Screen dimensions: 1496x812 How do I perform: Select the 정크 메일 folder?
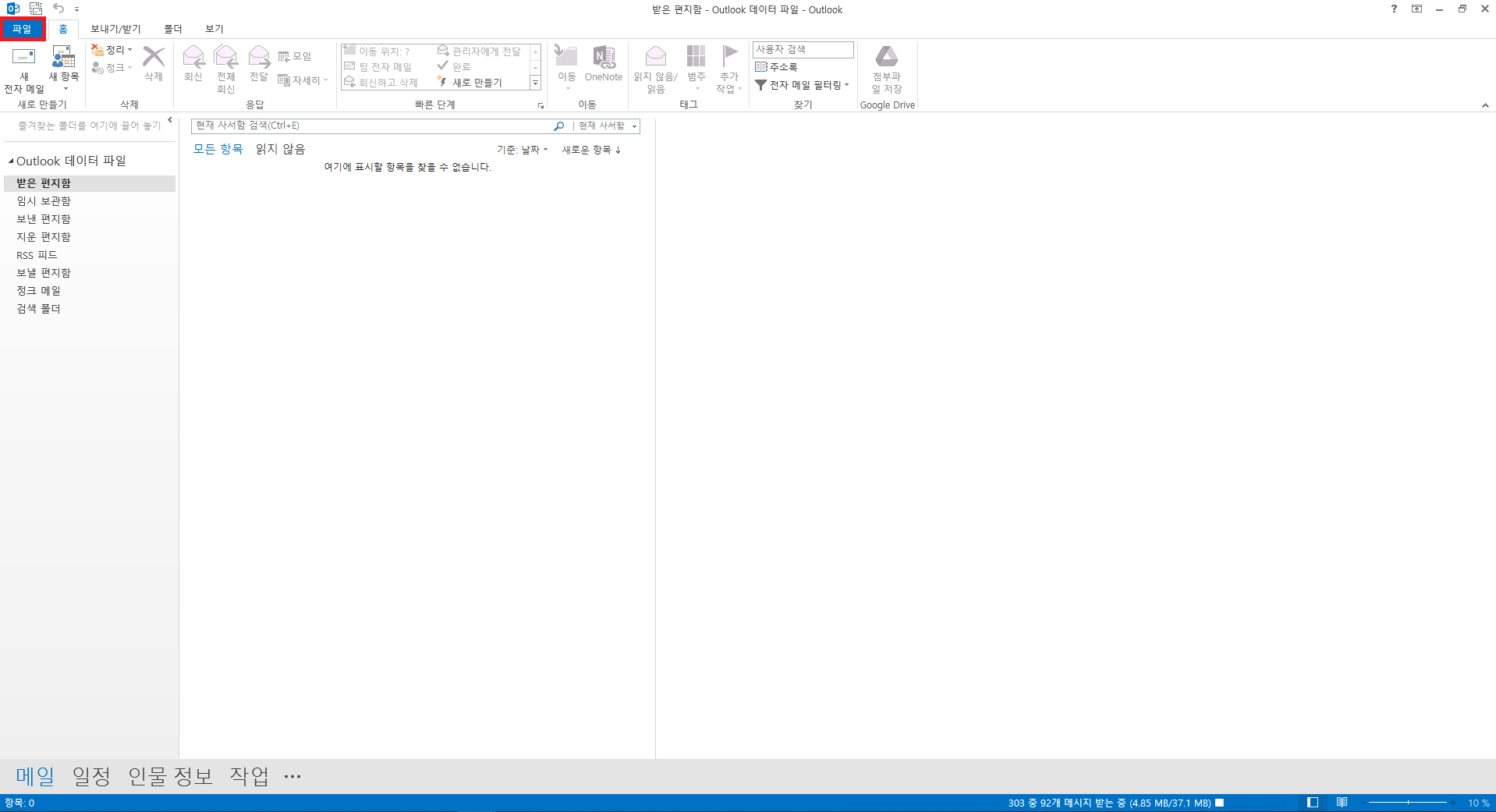[x=90, y=291]
